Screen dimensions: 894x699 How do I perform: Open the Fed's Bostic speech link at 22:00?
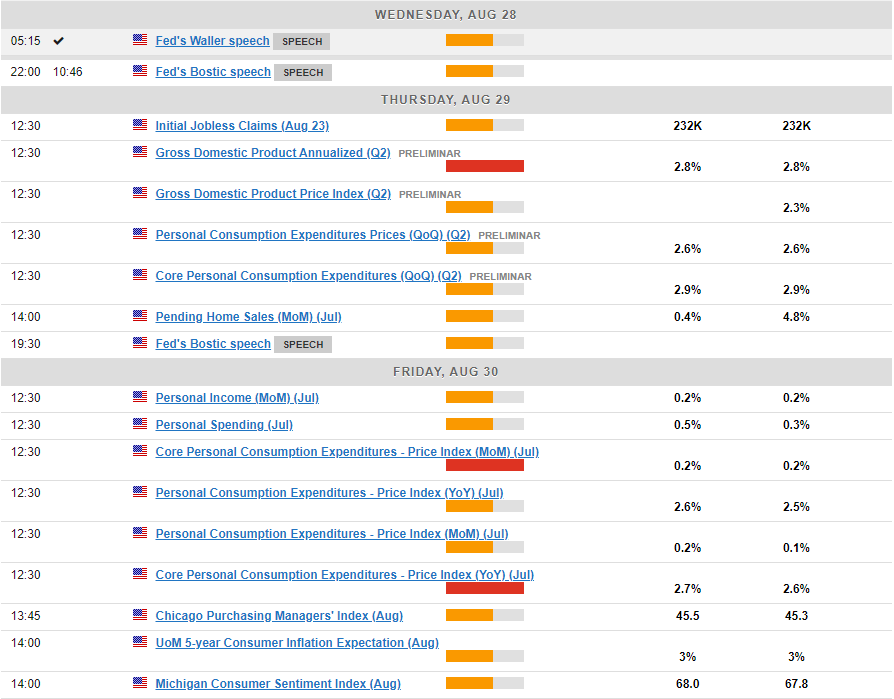tap(213, 72)
